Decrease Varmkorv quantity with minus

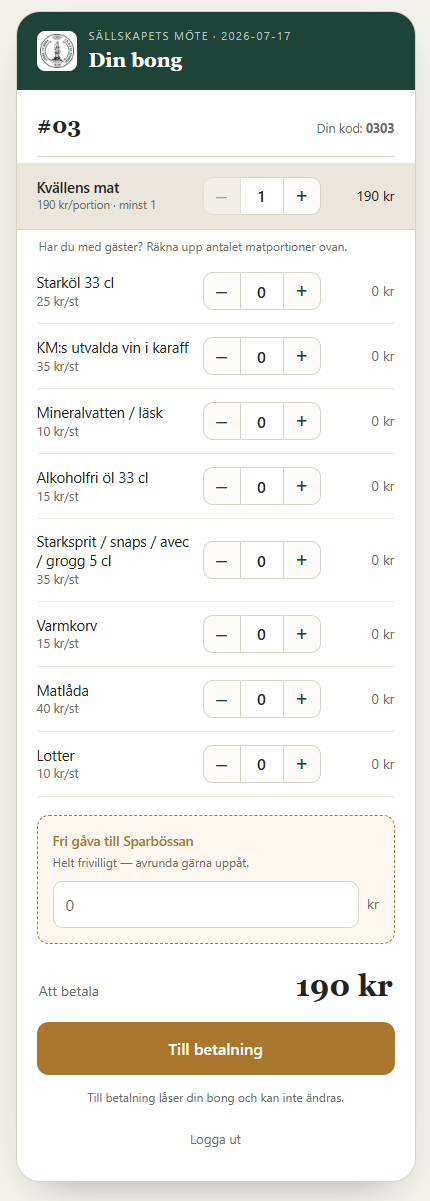(222, 634)
